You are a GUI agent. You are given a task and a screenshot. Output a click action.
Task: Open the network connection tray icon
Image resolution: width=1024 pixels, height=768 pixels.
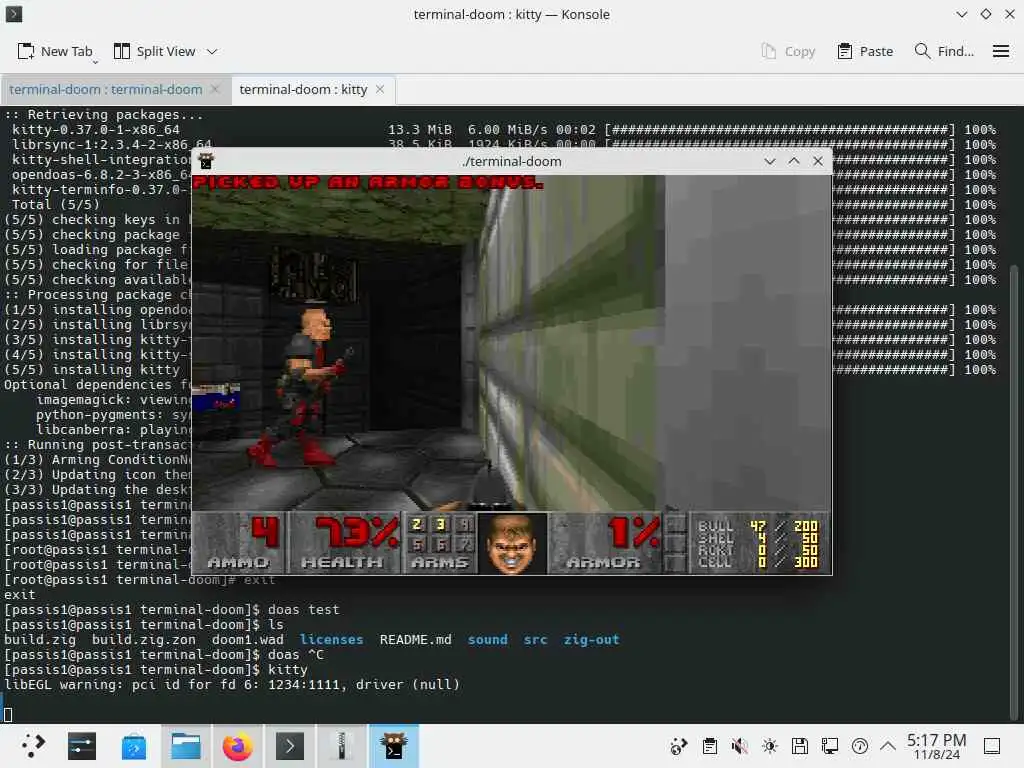[829, 746]
